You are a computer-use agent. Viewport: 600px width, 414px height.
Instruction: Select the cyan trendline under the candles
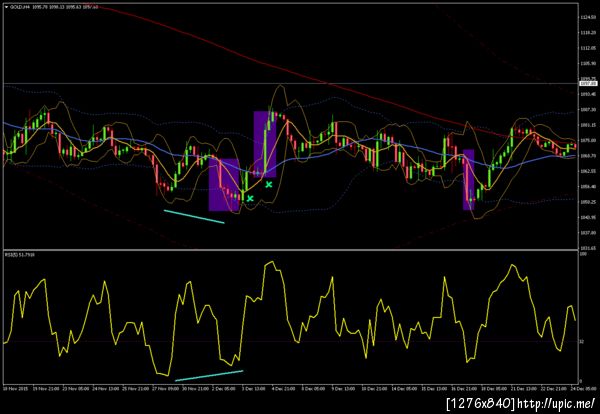194,217
